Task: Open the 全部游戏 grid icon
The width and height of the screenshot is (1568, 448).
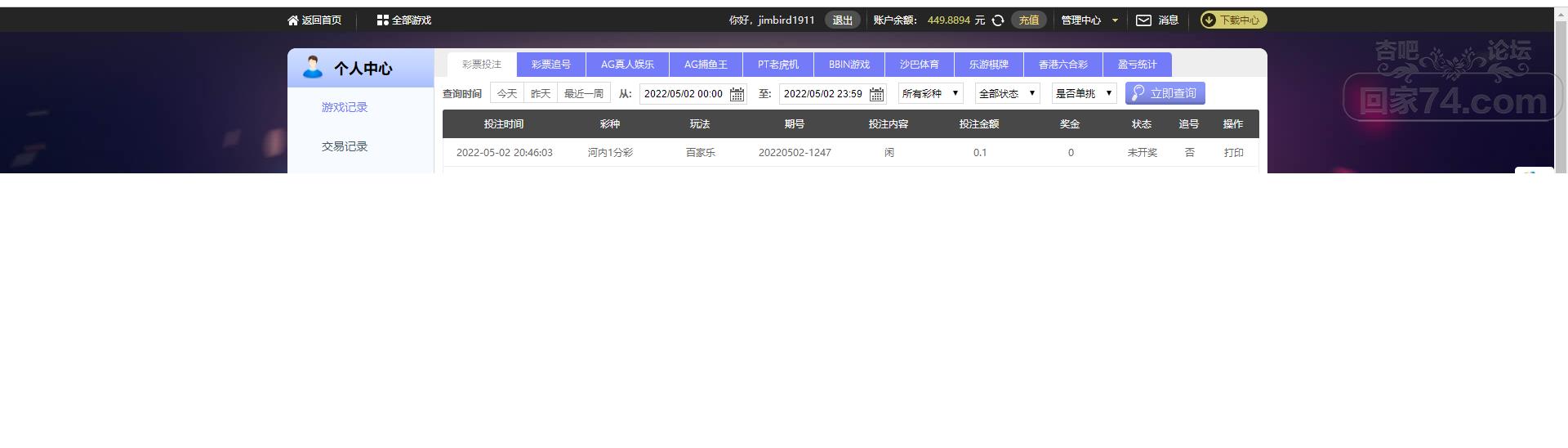Action: coord(382,20)
